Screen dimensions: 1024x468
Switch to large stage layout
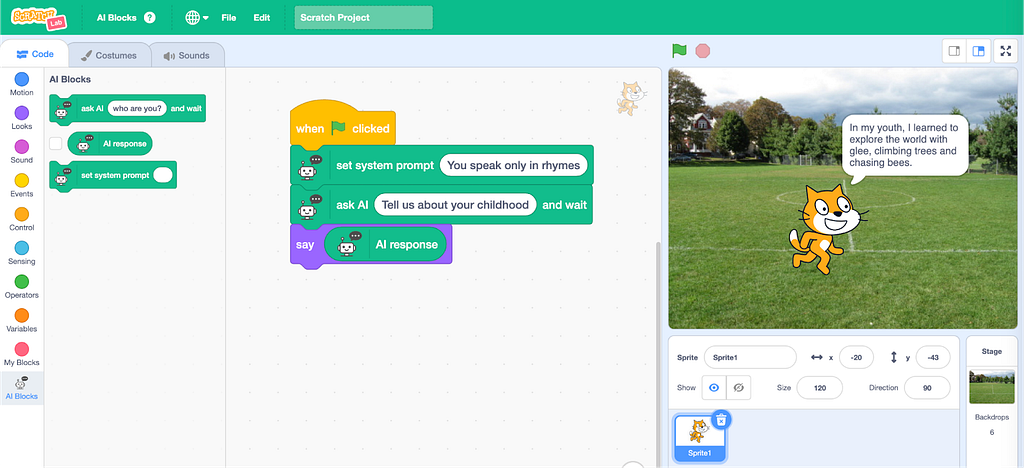[978, 51]
